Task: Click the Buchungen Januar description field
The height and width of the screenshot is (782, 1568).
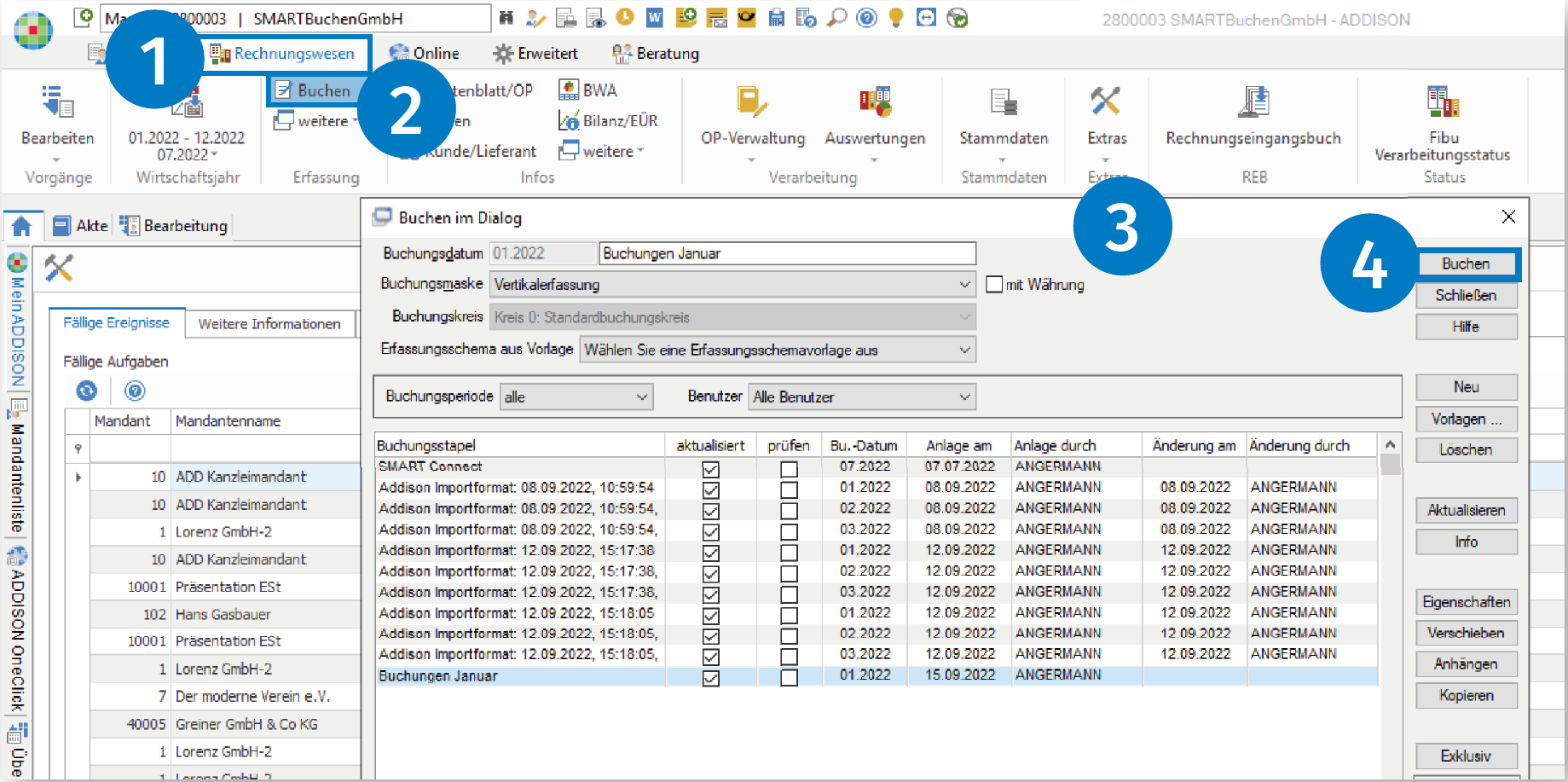Action: pos(787,253)
